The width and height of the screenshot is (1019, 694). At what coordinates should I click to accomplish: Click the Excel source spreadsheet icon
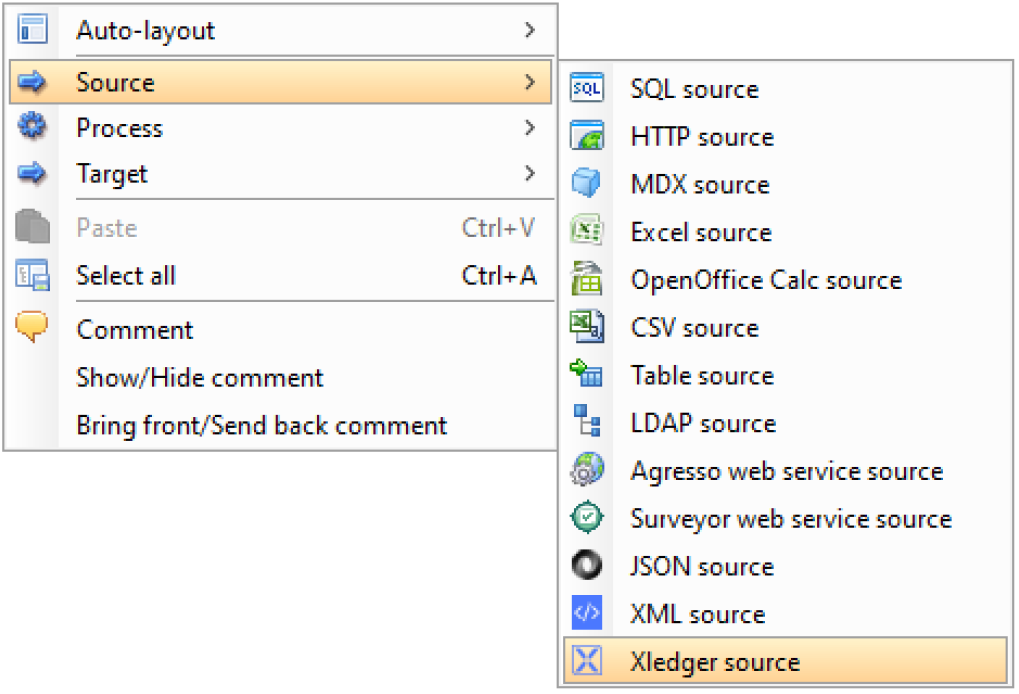click(x=586, y=232)
